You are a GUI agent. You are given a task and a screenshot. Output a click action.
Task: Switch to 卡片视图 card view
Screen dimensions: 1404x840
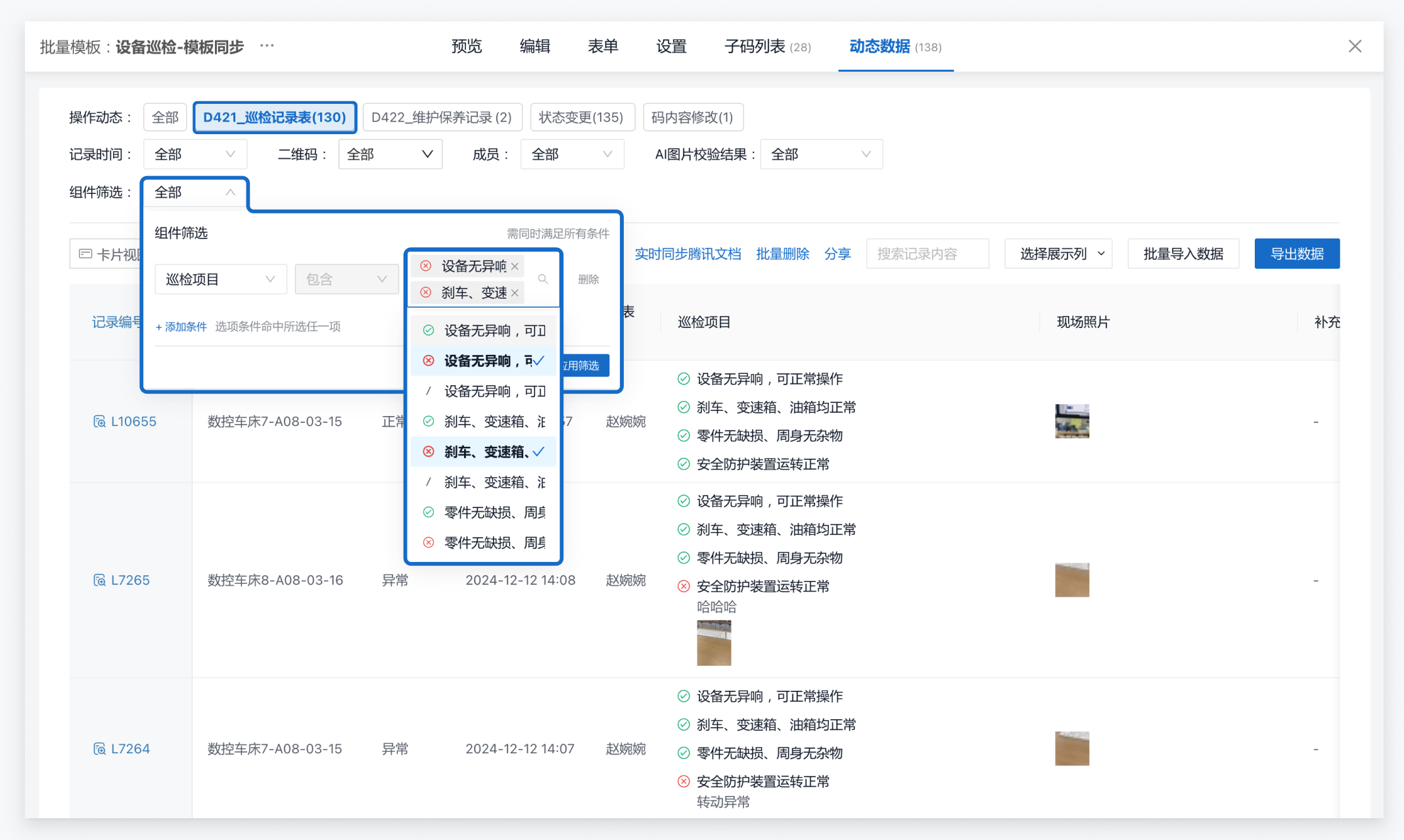tap(105, 254)
